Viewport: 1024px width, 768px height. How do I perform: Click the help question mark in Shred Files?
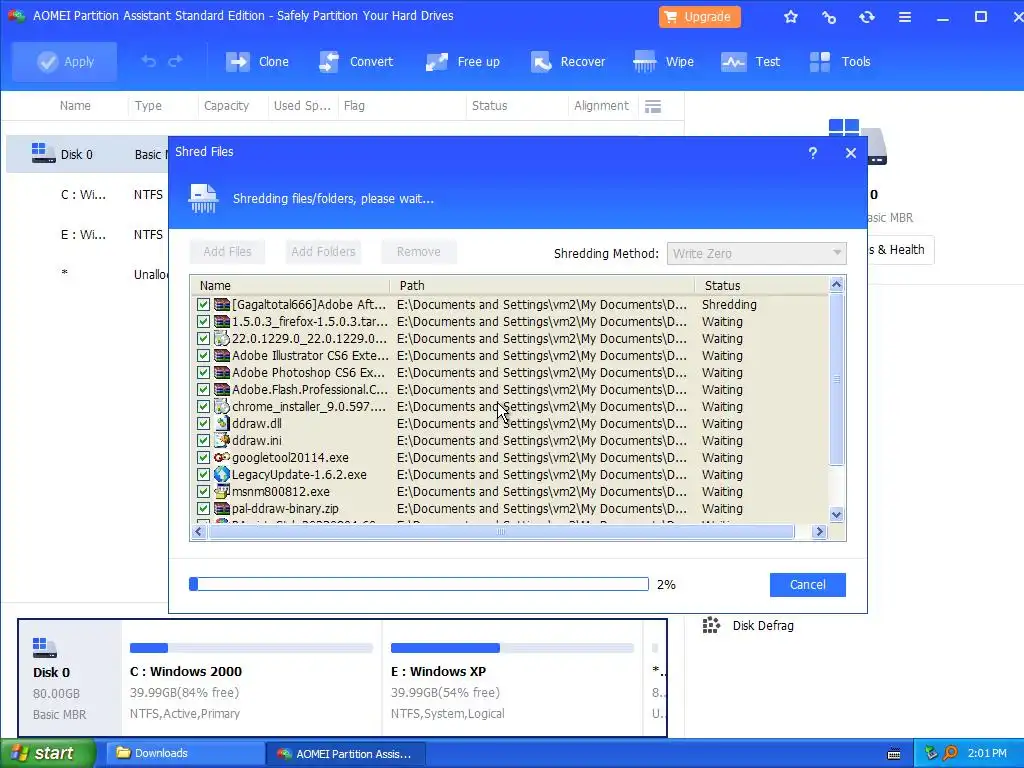click(x=812, y=153)
